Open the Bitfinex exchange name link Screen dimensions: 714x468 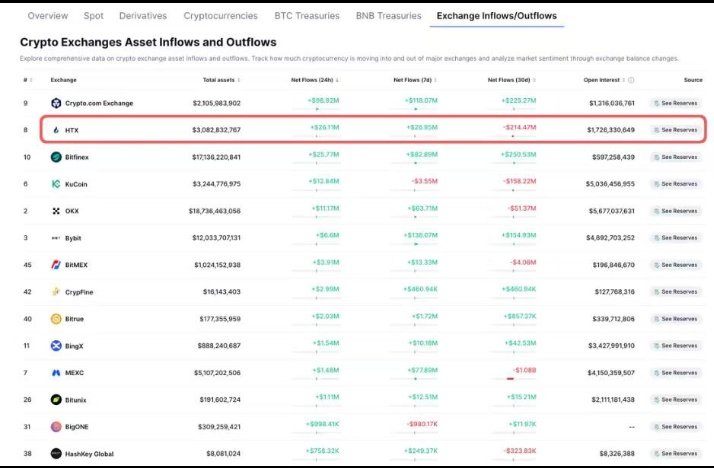tap(76, 157)
